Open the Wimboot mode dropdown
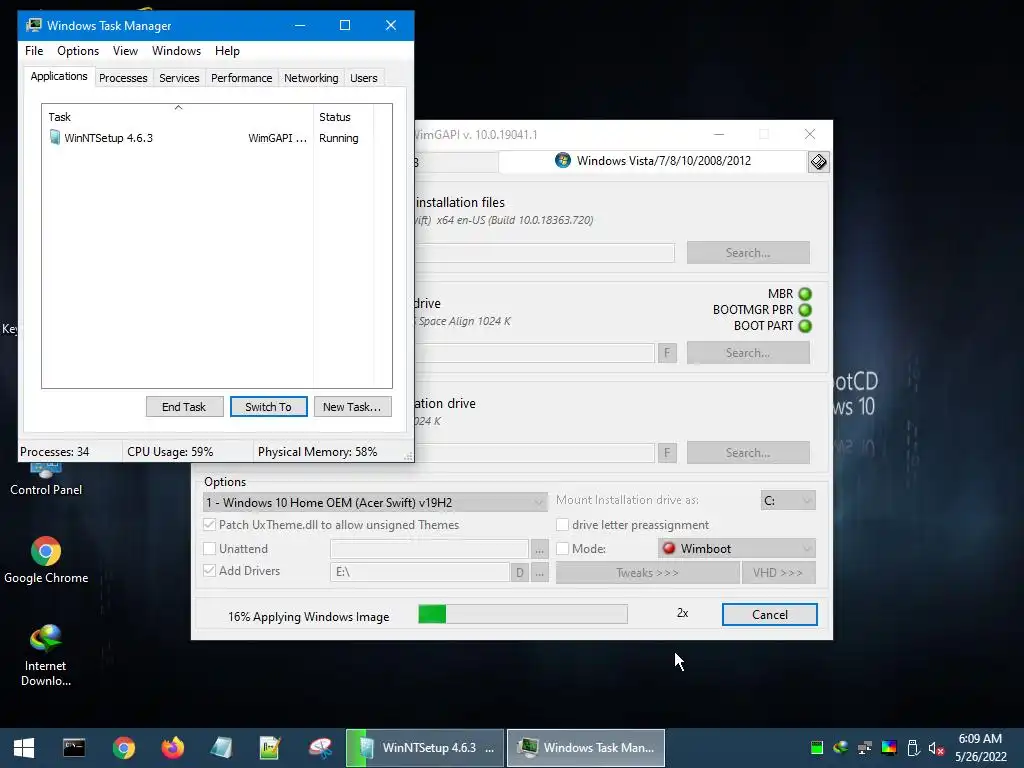This screenshot has height=768, width=1024. [737, 549]
